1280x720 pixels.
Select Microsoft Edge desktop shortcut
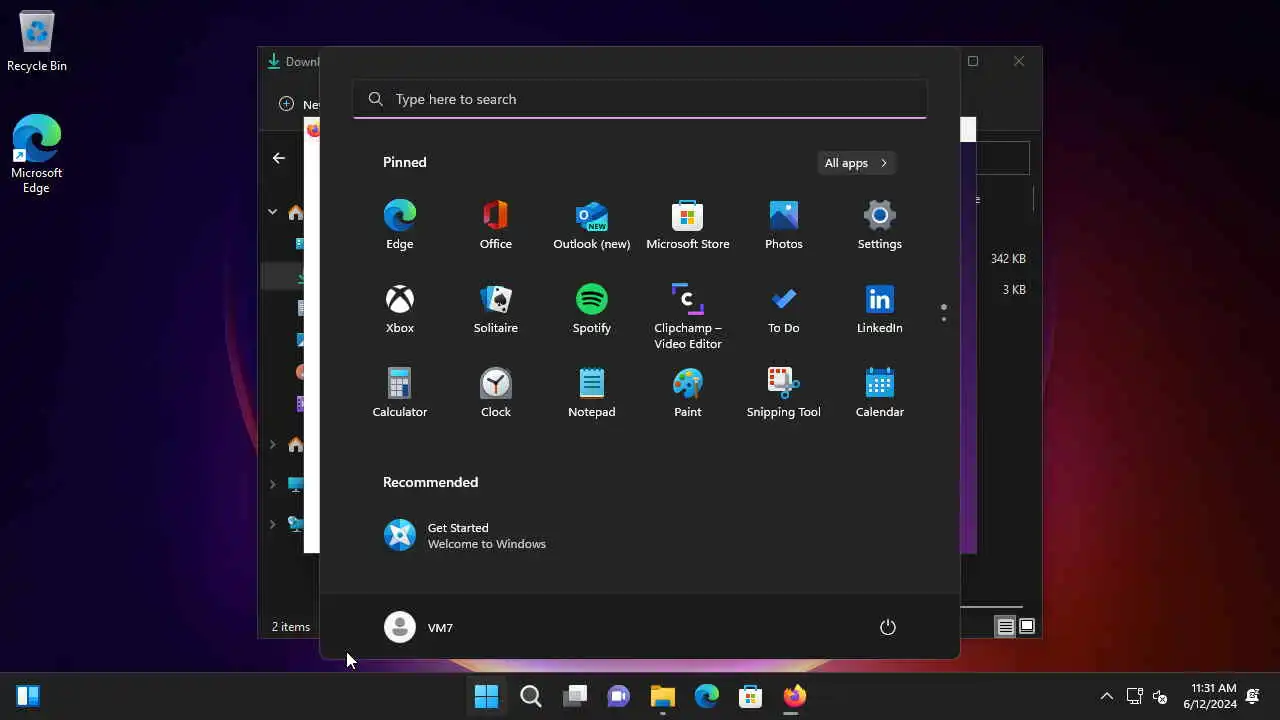[37, 153]
